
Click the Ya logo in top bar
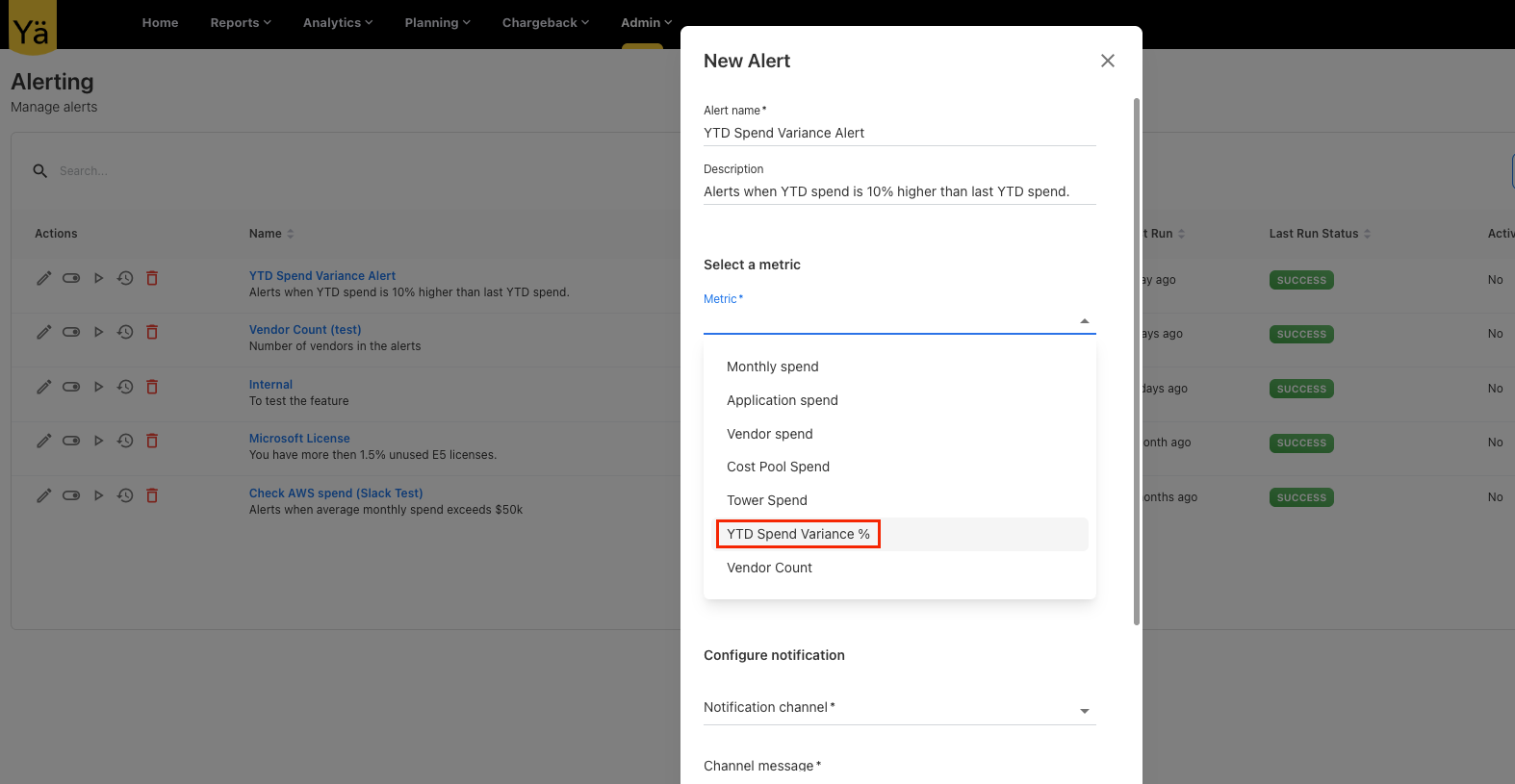point(32,27)
